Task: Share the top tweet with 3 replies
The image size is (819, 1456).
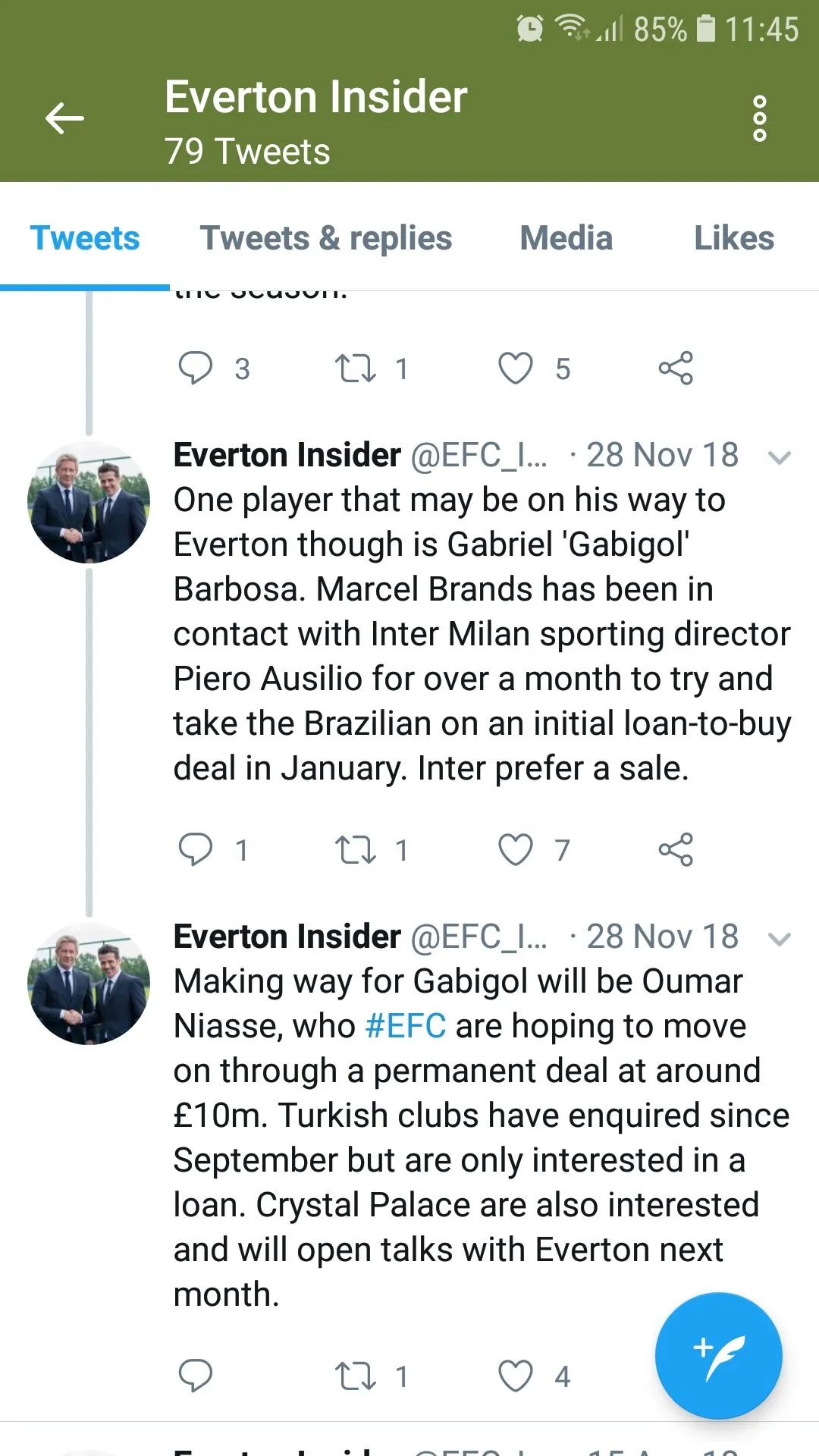Action: point(676,369)
